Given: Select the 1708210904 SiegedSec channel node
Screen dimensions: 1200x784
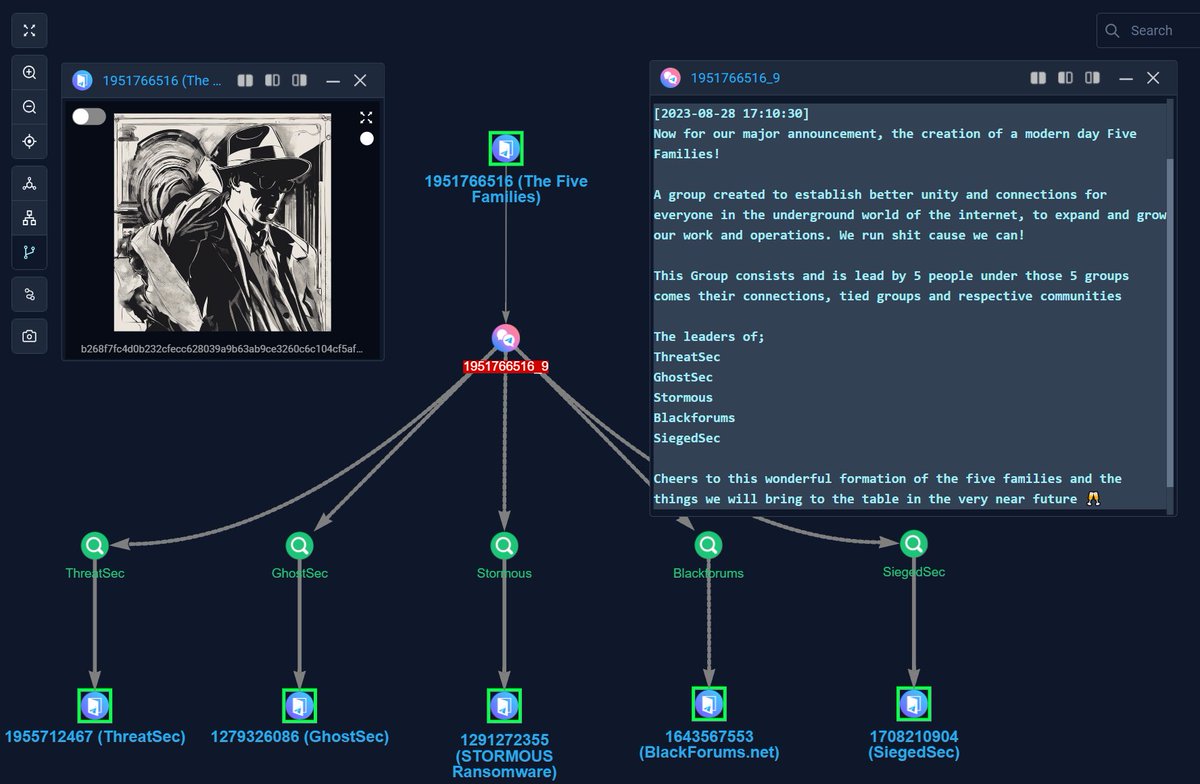Looking at the screenshot, I should pos(913,704).
